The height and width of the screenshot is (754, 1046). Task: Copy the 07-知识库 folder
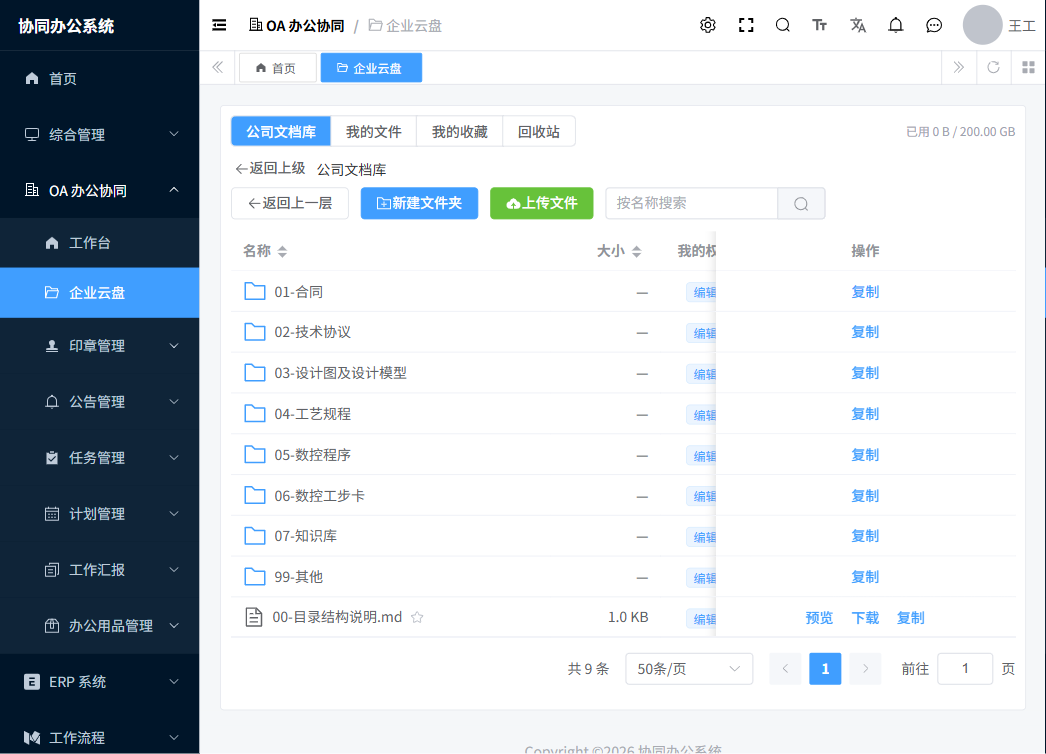pyautogui.click(x=865, y=536)
